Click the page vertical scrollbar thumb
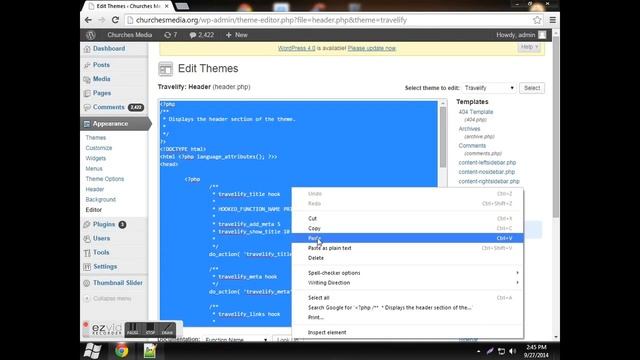Image resolution: width=640 pixels, height=360 pixels. 556,127
